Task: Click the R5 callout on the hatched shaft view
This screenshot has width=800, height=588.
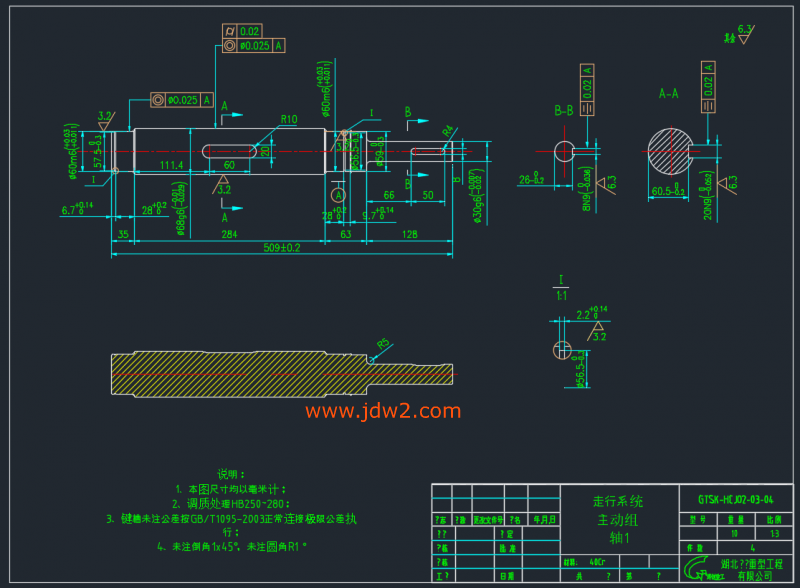Action: (382, 345)
